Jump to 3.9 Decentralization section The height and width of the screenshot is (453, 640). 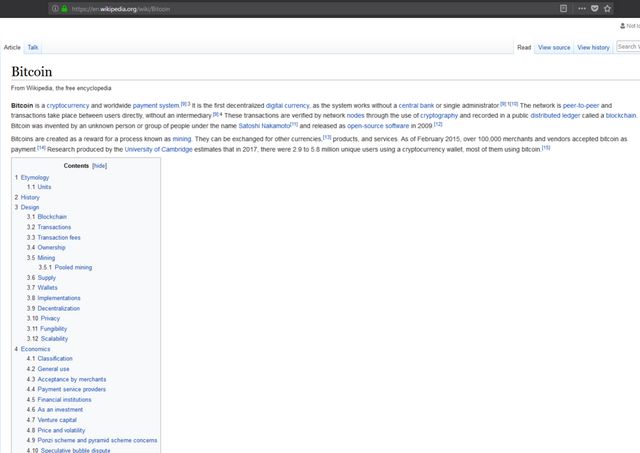coord(53,309)
